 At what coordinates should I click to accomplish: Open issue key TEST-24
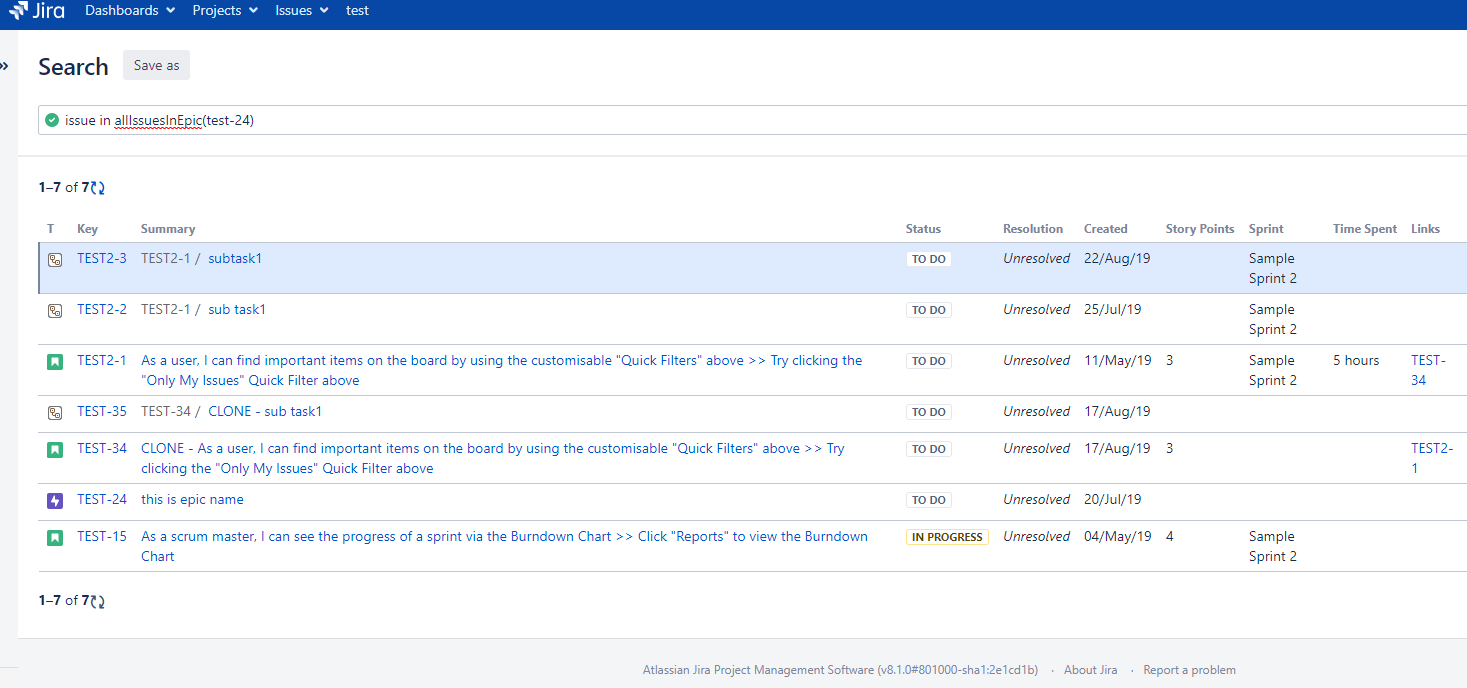pos(102,499)
